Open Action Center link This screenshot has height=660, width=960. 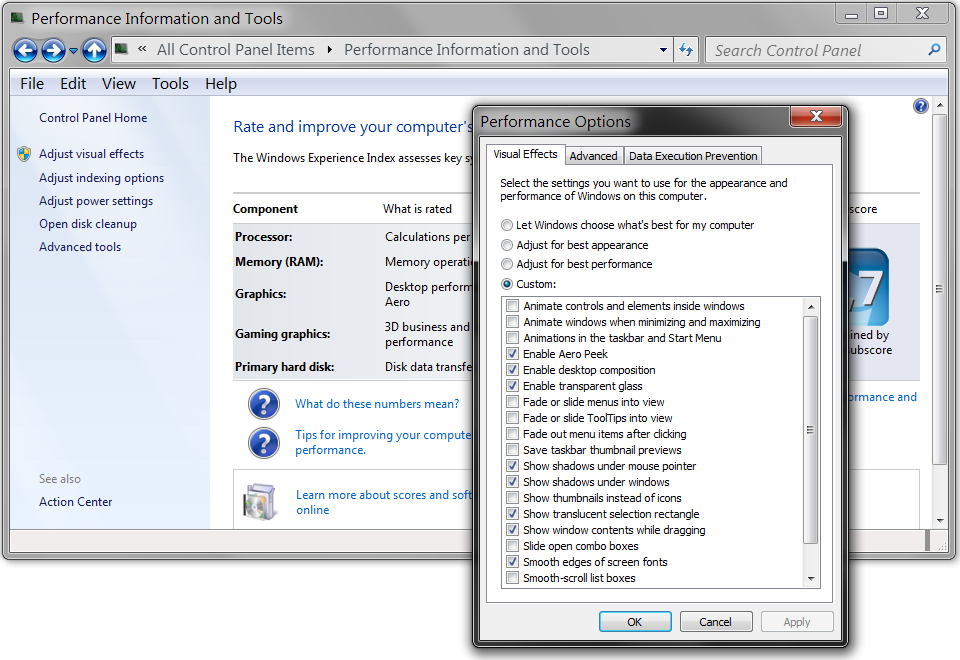(x=76, y=501)
